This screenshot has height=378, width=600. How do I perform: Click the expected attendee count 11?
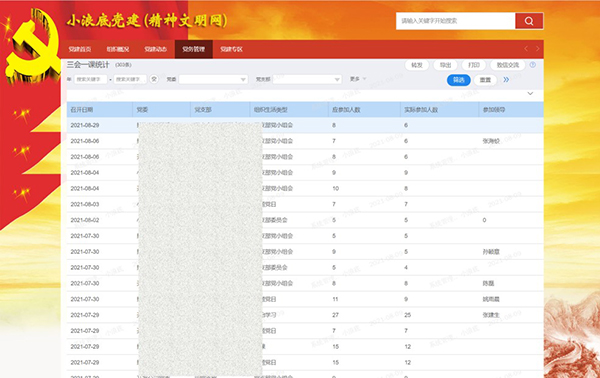[x=335, y=299]
